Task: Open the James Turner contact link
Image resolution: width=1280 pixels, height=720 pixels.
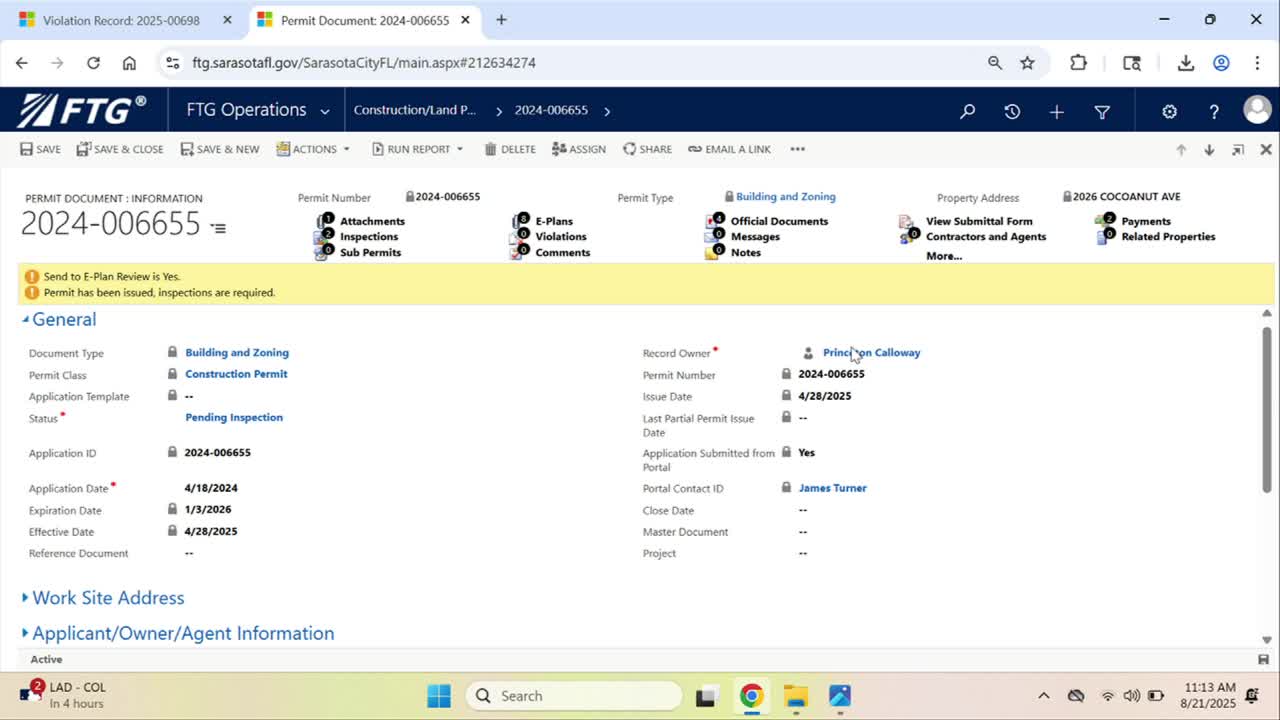Action: pyautogui.click(x=832, y=488)
